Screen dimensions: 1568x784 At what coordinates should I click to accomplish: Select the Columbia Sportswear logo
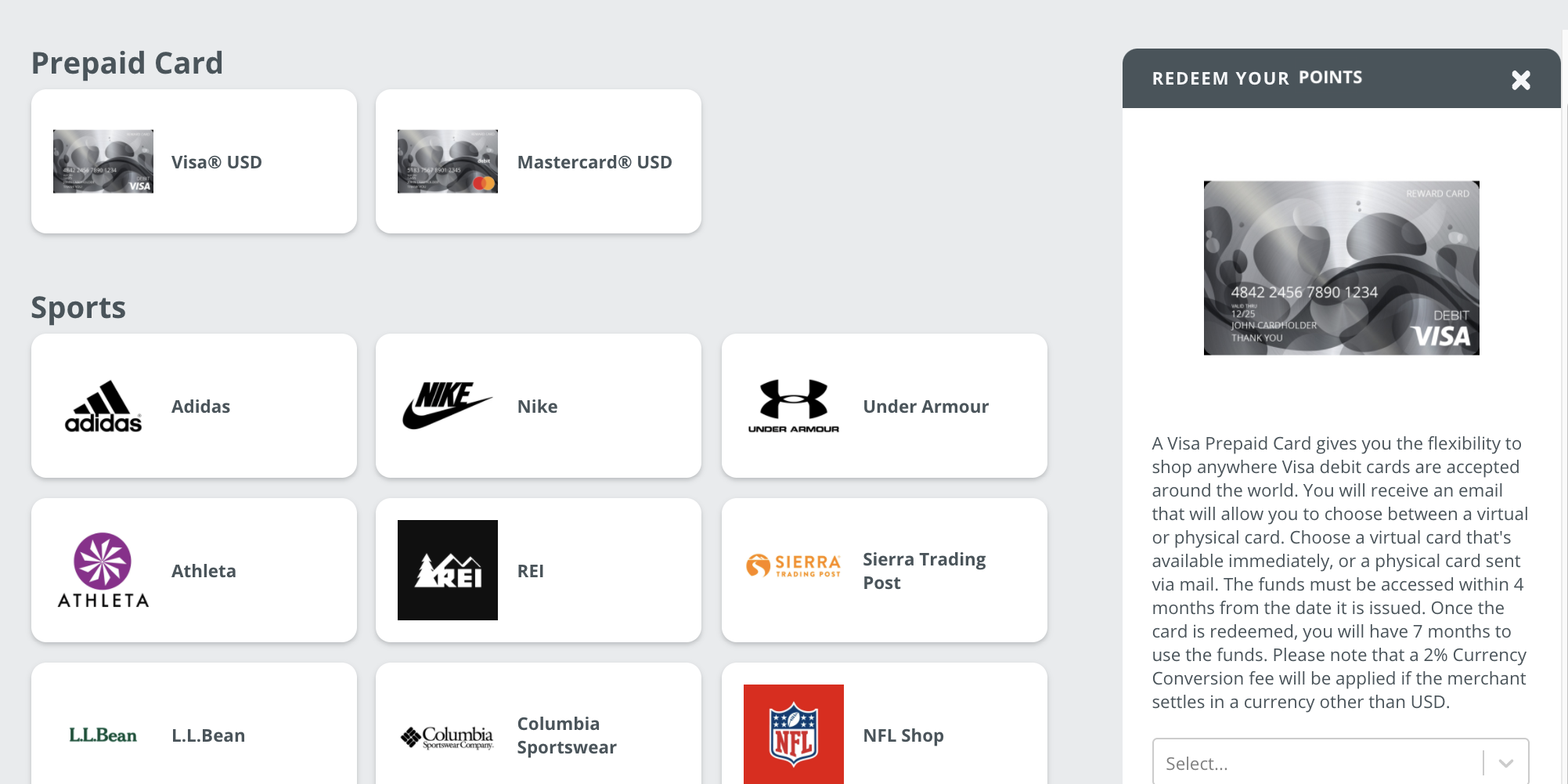pos(447,735)
